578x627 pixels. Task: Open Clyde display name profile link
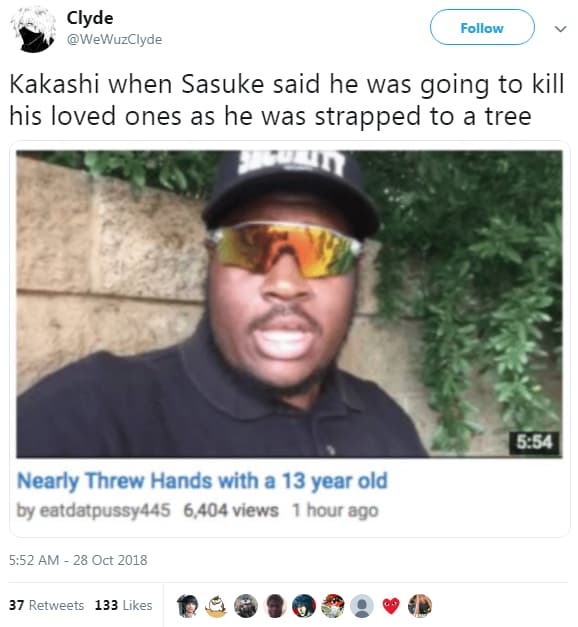(90, 18)
